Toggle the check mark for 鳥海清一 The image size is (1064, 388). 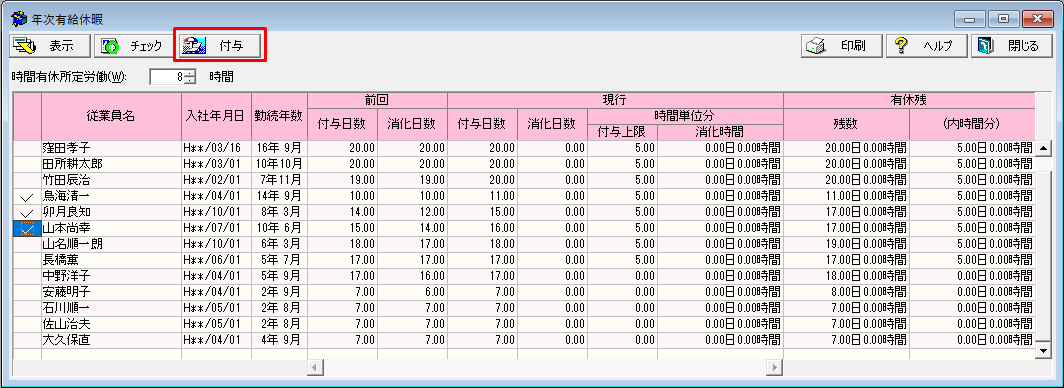(x=27, y=197)
